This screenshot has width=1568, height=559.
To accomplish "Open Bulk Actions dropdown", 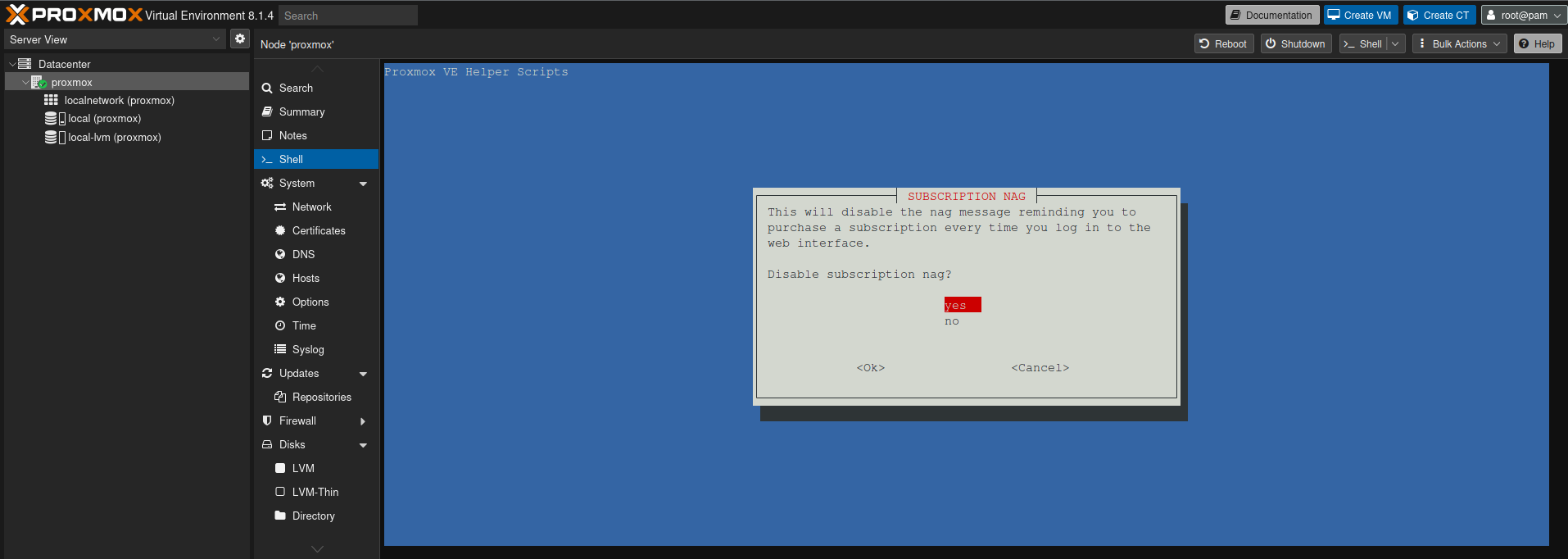I will tap(1460, 44).
